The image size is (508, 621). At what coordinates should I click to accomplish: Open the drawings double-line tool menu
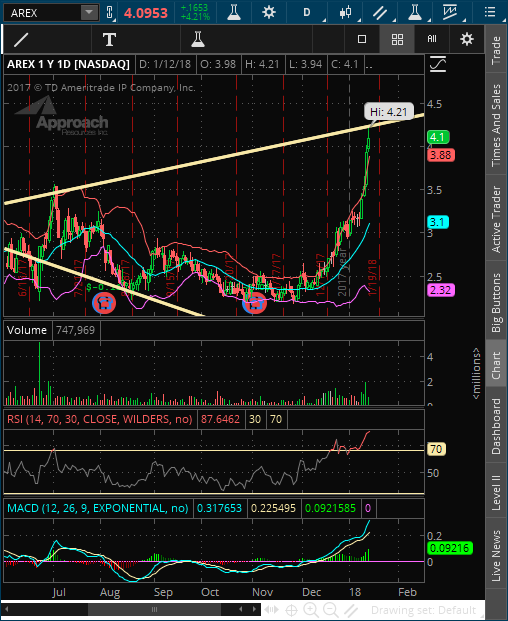[x=380, y=13]
